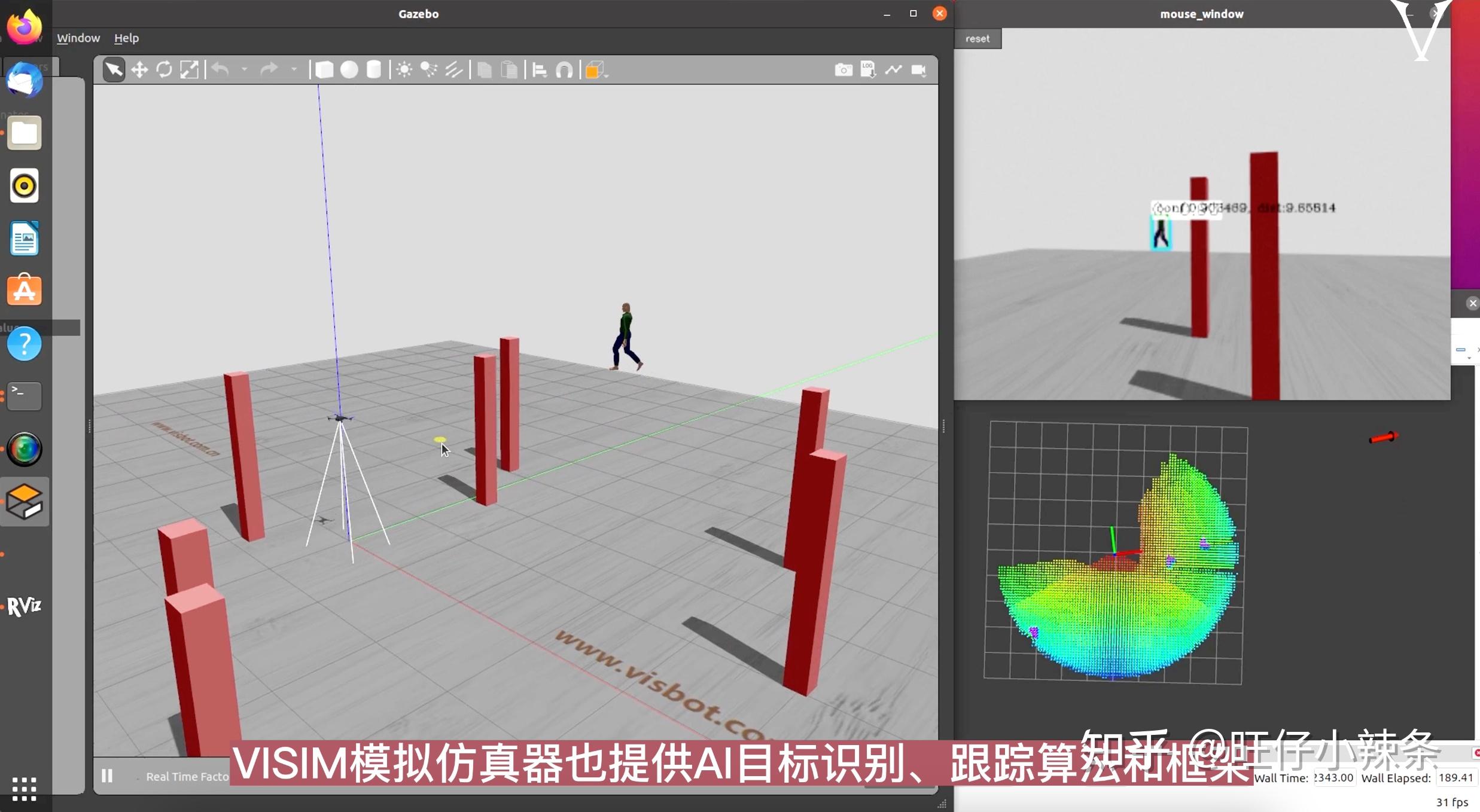Open the Help menu in Gazebo
Viewport: 1480px width, 812px height.
pos(126,38)
